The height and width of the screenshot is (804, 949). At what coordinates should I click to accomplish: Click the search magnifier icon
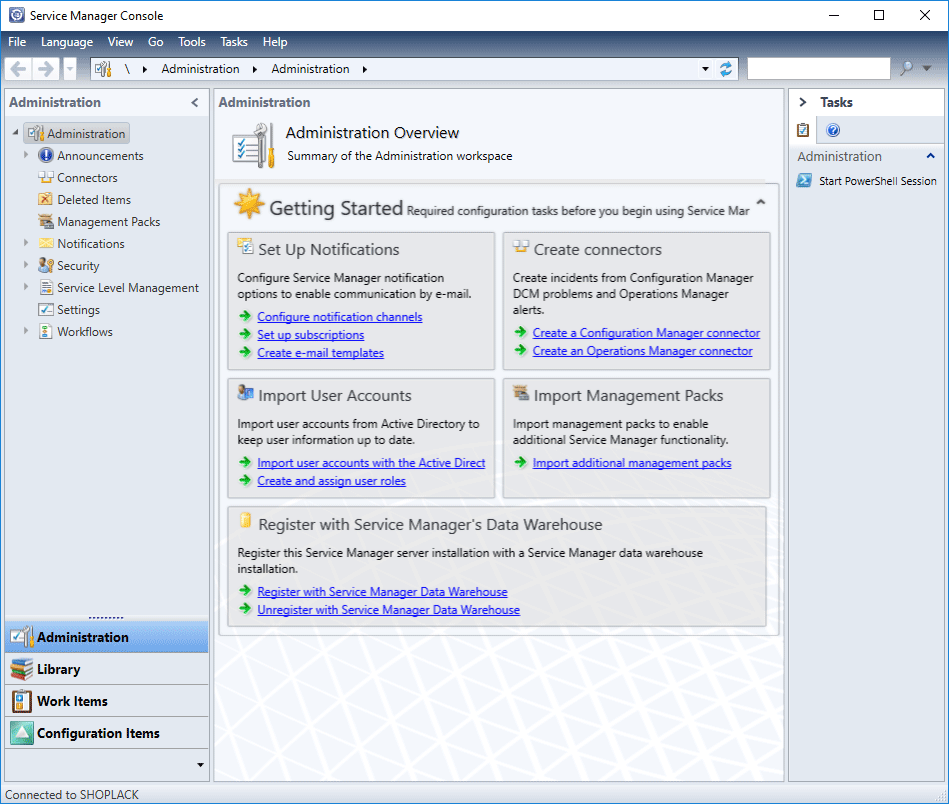(906, 68)
